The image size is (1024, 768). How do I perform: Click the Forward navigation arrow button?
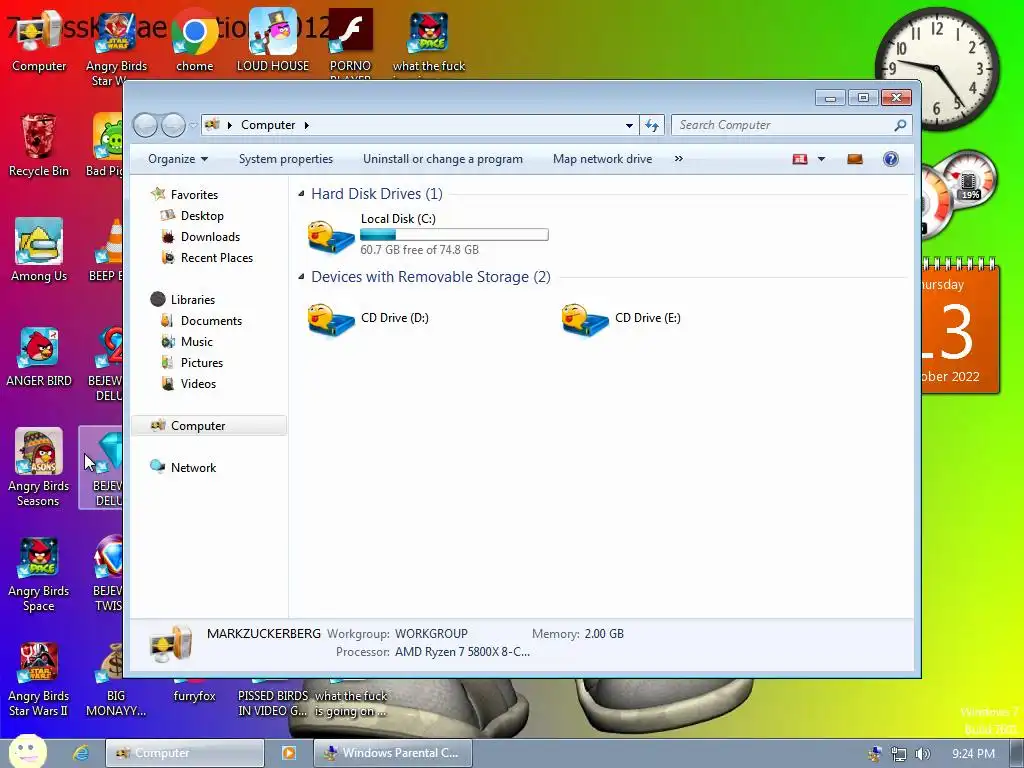coord(173,125)
